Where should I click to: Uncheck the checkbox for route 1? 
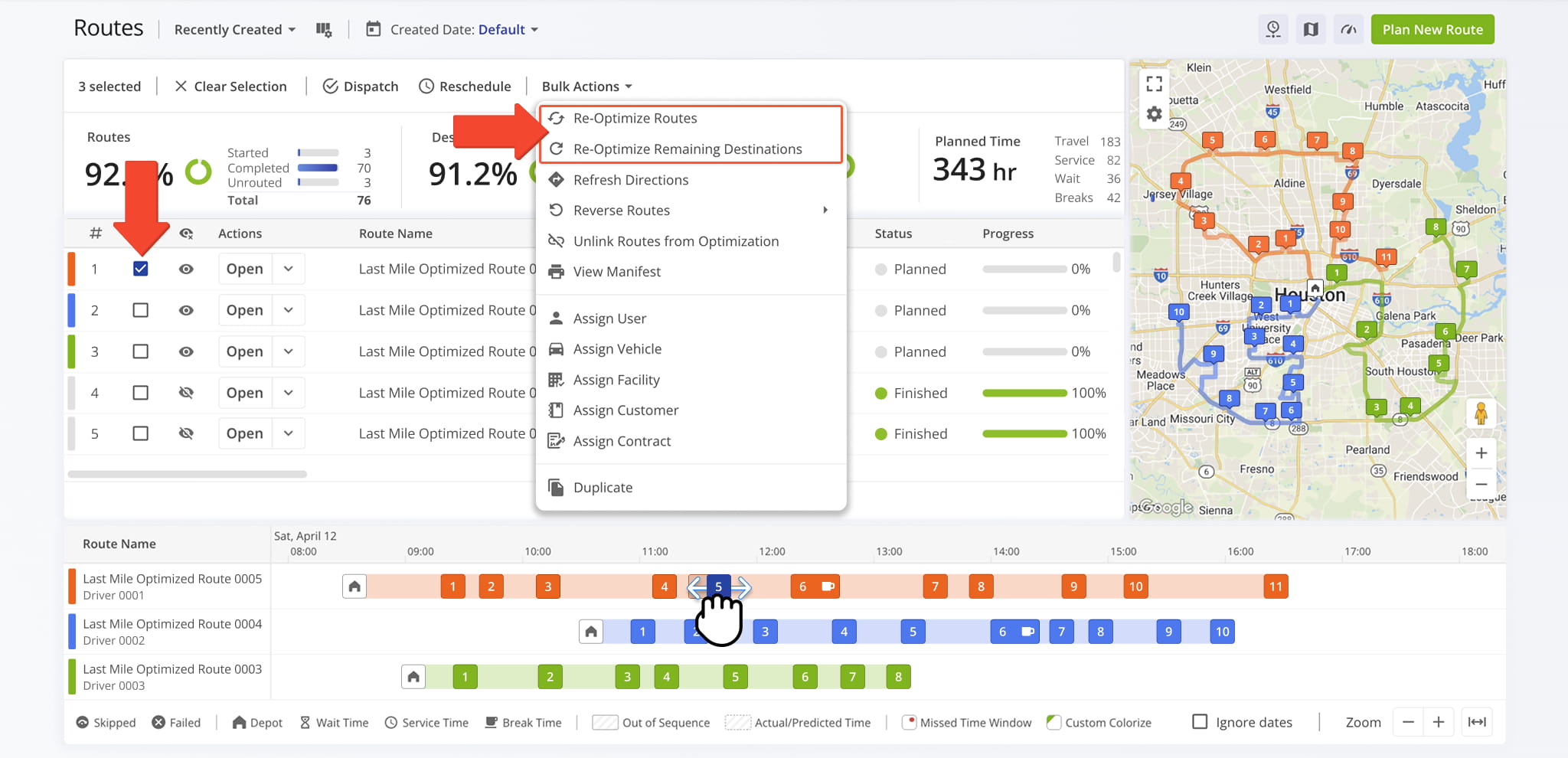140,269
